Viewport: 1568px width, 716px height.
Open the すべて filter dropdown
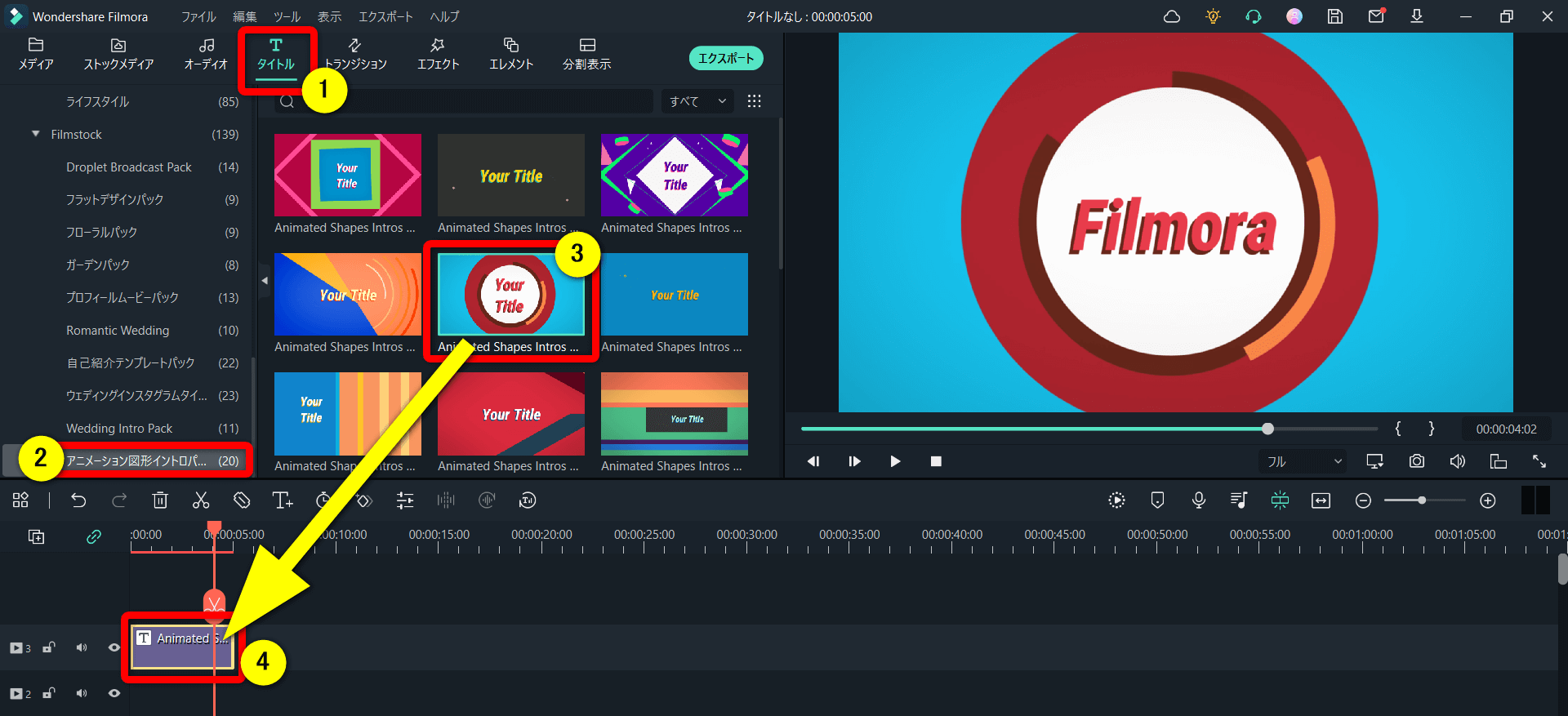(697, 101)
